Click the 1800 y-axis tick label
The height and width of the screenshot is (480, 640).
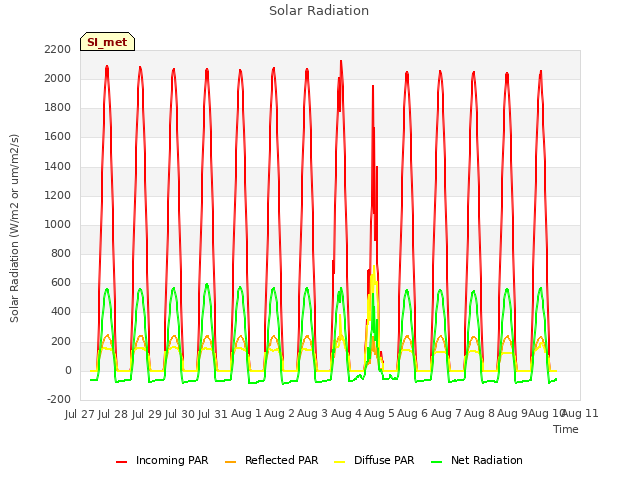coord(58,108)
